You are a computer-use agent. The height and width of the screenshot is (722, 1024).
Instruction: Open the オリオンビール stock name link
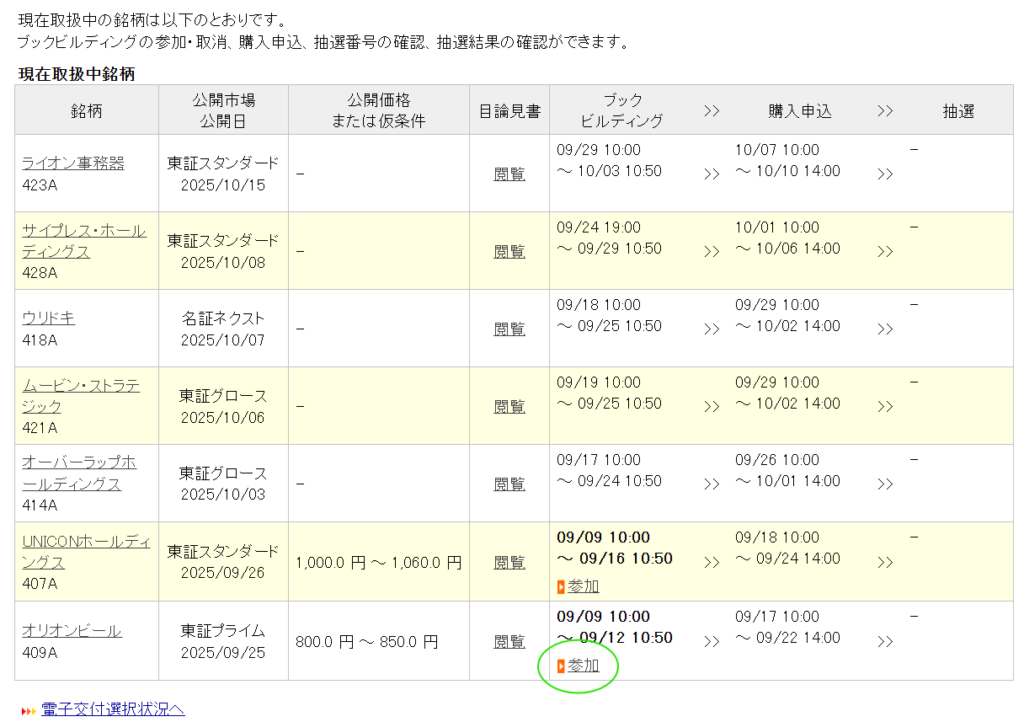tap(72, 630)
